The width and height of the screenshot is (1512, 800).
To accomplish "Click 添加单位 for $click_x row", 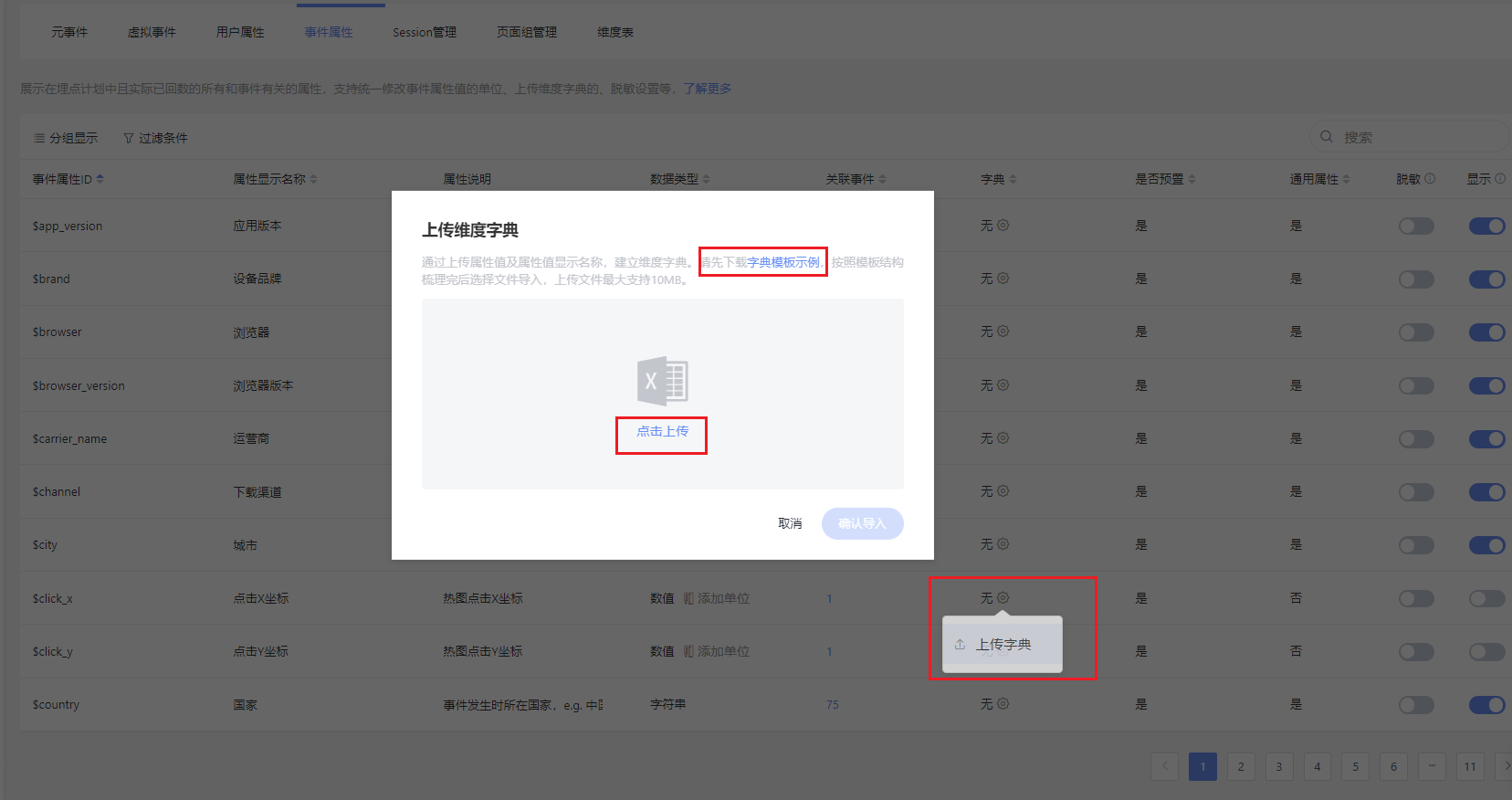I will (x=723, y=598).
